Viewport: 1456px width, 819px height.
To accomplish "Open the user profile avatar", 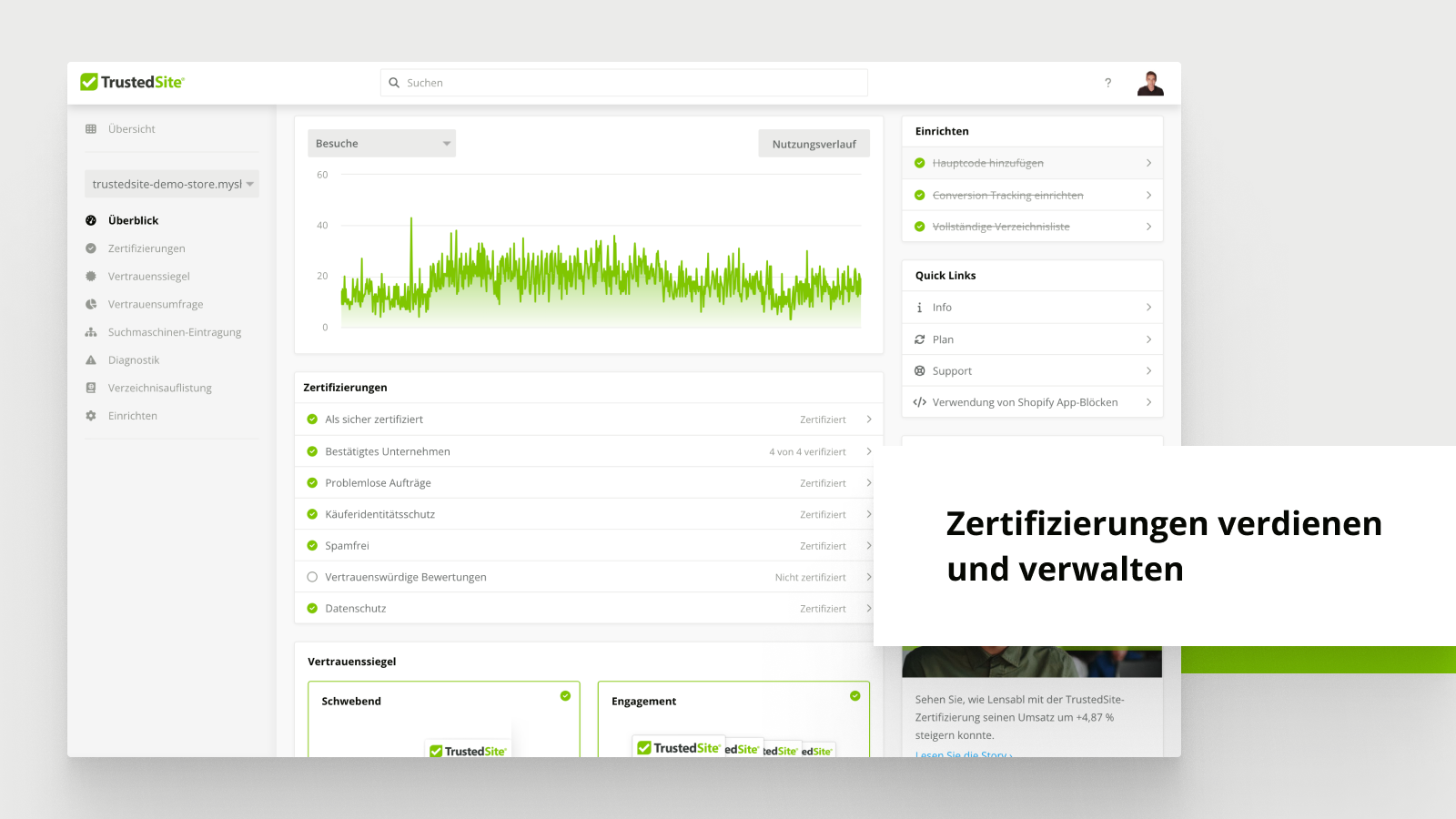I will (x=1150, y=83).
